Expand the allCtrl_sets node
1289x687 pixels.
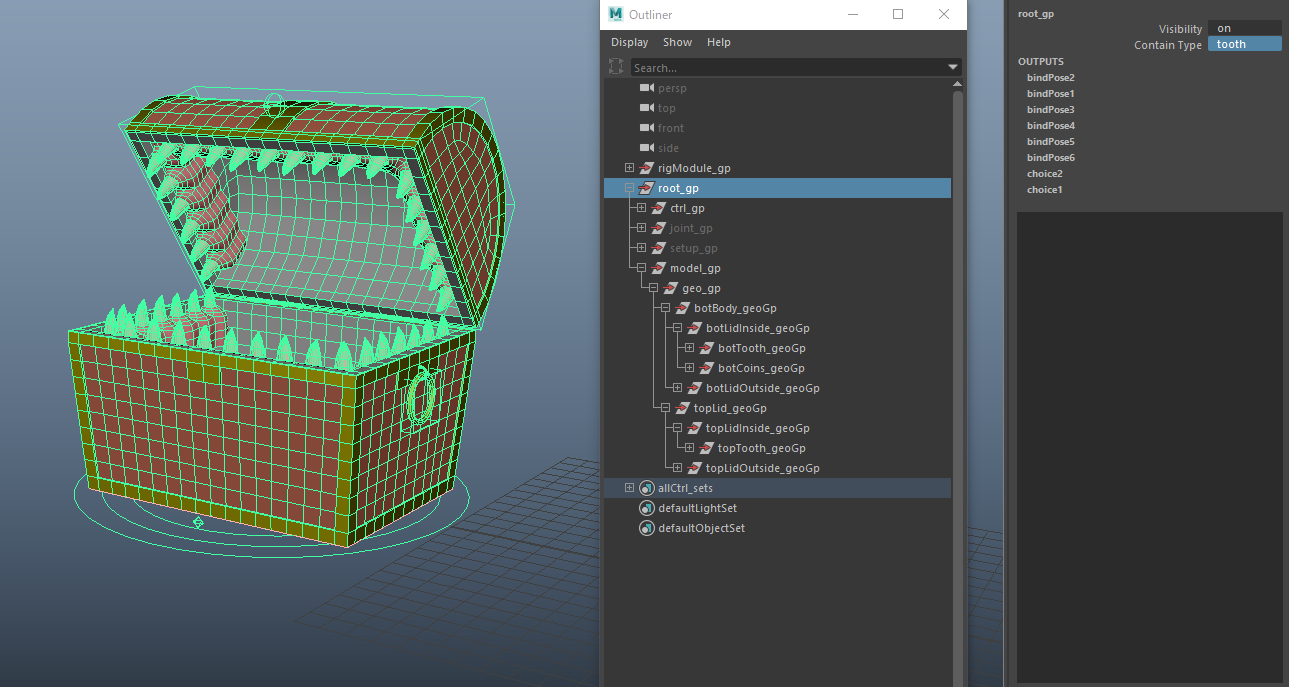pyautogui.click(x=629, y=488)
